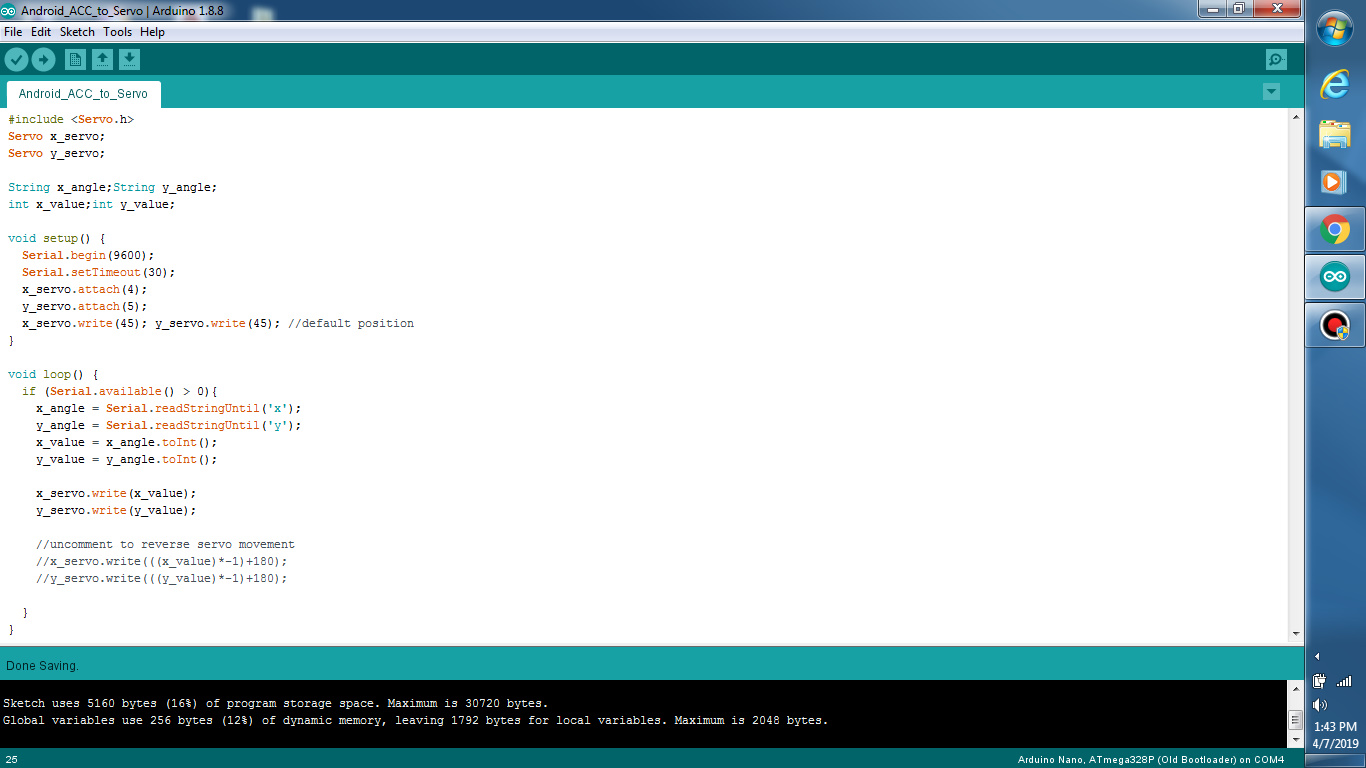This screenshot has width=1366, height=768.
Task: Expand the tab options dropdown arrow
Action: (x=1271, y=91)
